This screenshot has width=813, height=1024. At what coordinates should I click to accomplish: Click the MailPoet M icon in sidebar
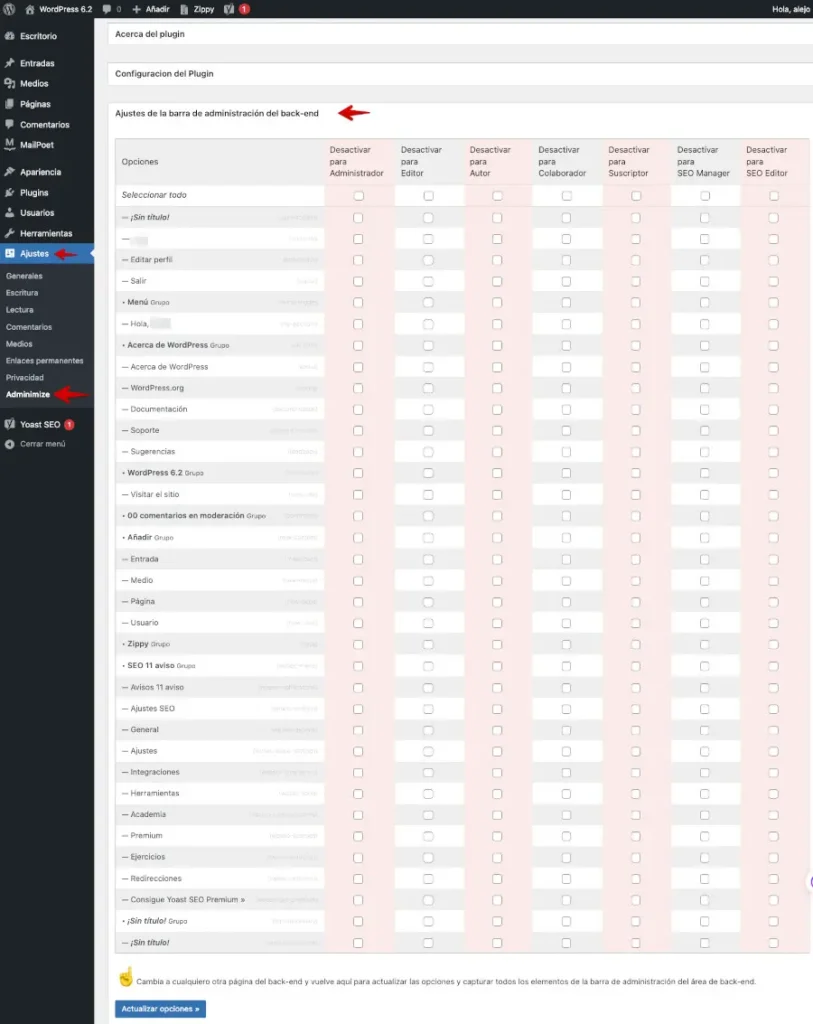point(9,144)
